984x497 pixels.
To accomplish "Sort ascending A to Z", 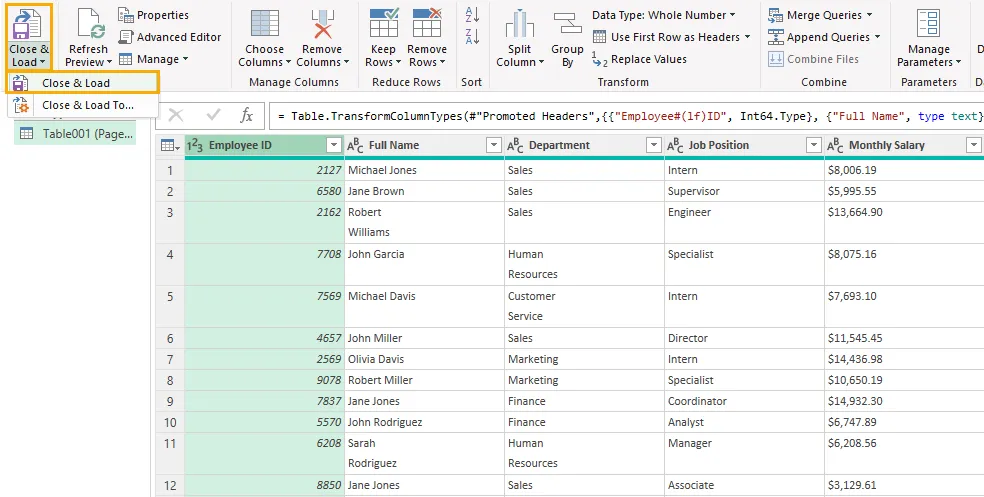I will pyautogui.click(x=473, y=14).
